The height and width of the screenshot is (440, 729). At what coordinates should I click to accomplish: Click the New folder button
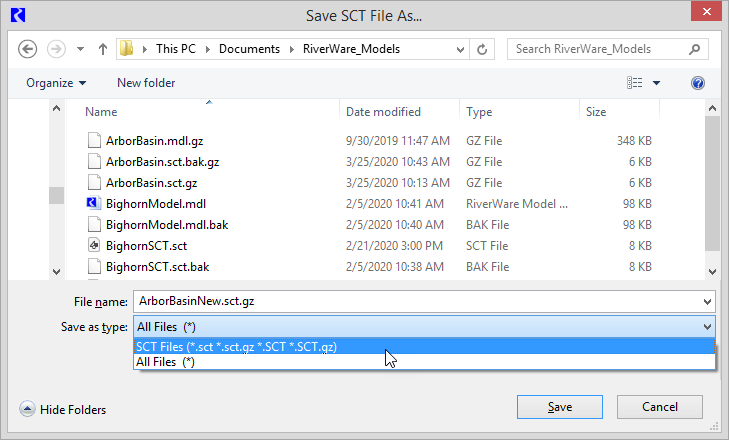[146, 83]
